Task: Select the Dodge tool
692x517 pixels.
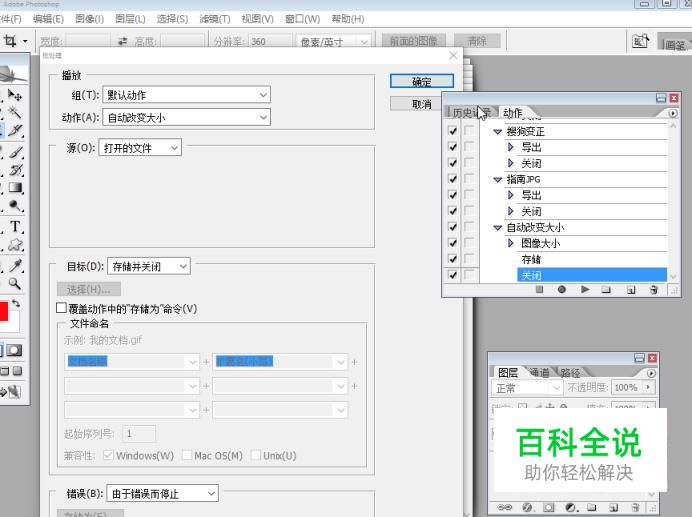Action: pos(15,207)
